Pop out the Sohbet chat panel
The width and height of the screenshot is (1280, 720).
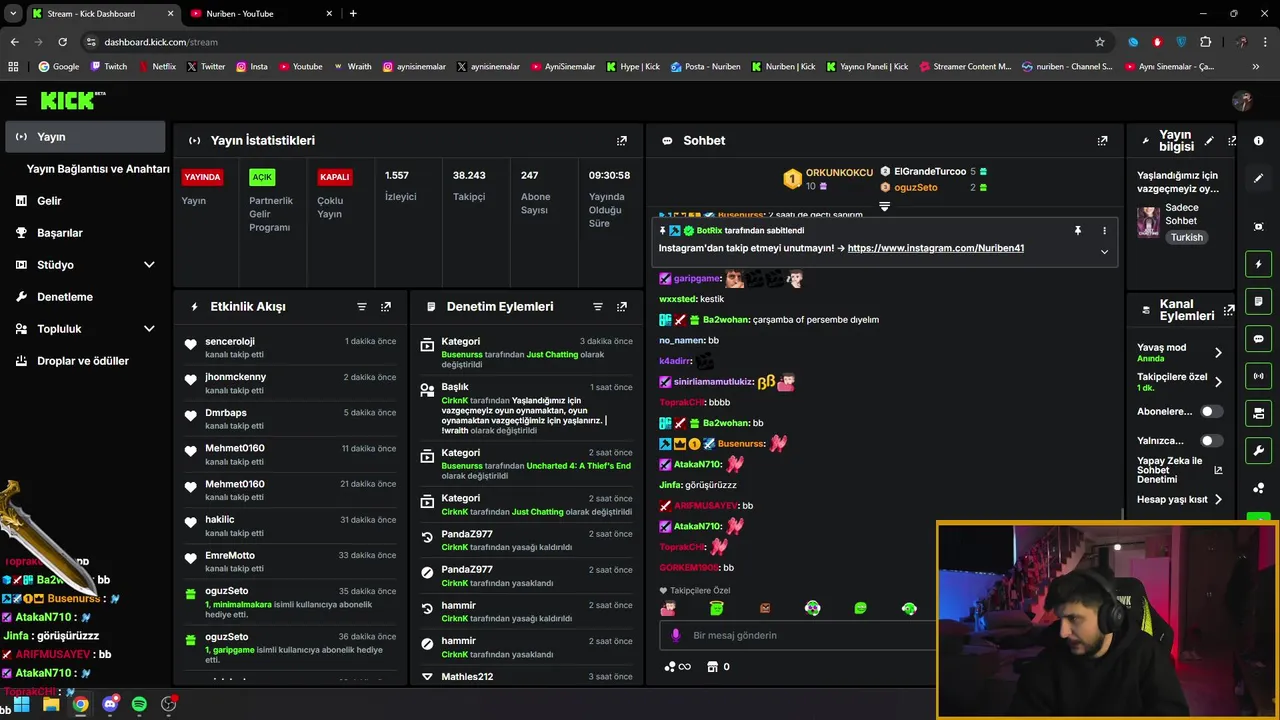(x=1102, y=141)
